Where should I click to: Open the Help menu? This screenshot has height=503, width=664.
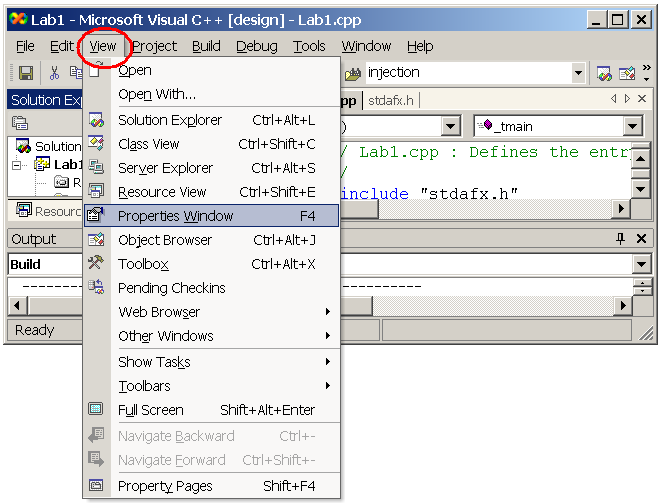tap(420, 46)
